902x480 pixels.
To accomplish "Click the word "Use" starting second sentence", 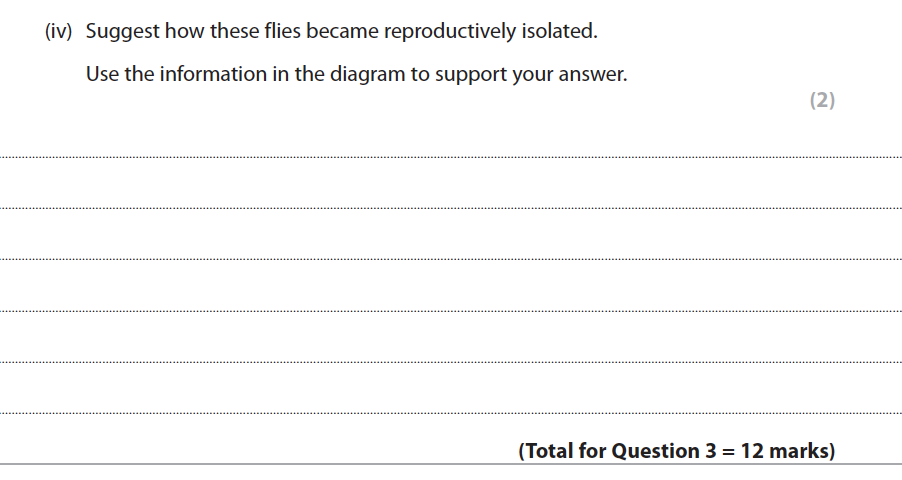I will click(x=102, y=75).
